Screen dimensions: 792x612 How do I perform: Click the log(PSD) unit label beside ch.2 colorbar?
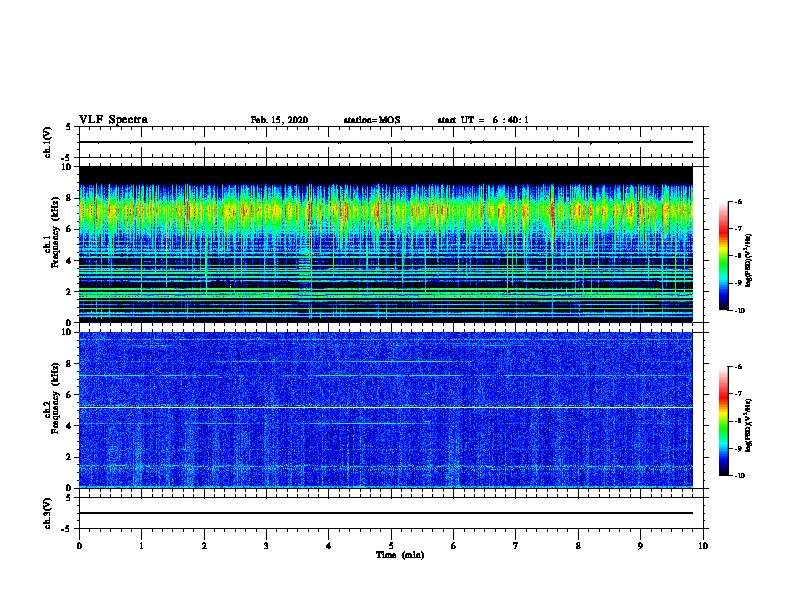point(748,425)
